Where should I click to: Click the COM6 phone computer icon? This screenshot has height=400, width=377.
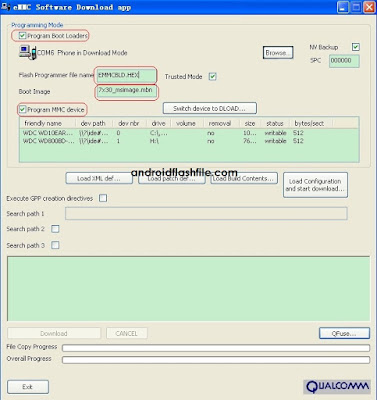(x=28, y=53)
